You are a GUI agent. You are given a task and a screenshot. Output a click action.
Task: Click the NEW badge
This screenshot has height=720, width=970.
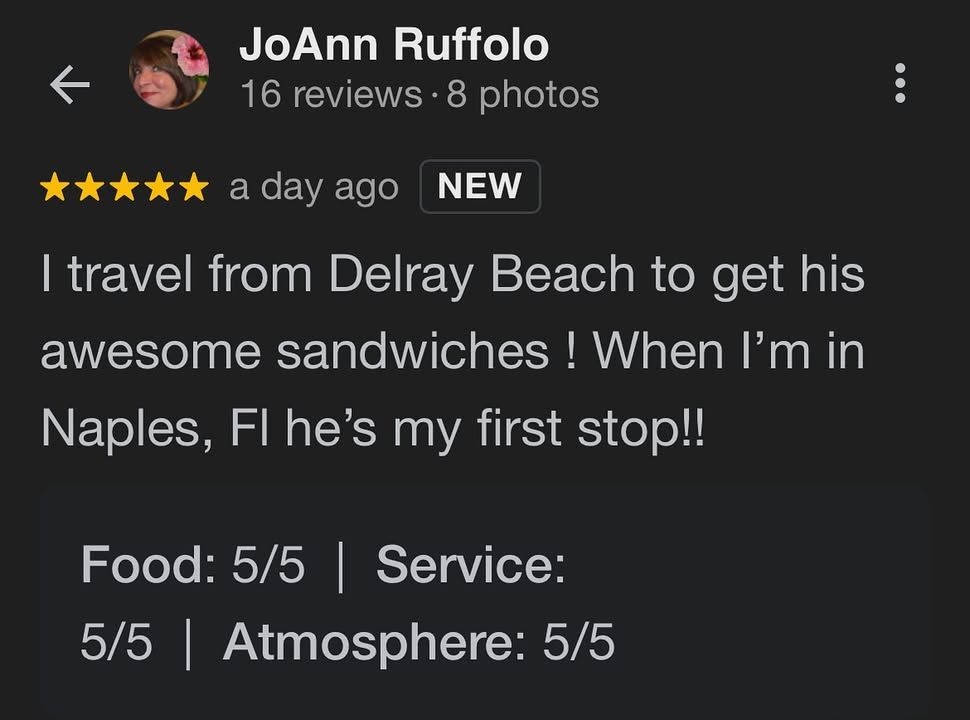click(x=480, y=186)
